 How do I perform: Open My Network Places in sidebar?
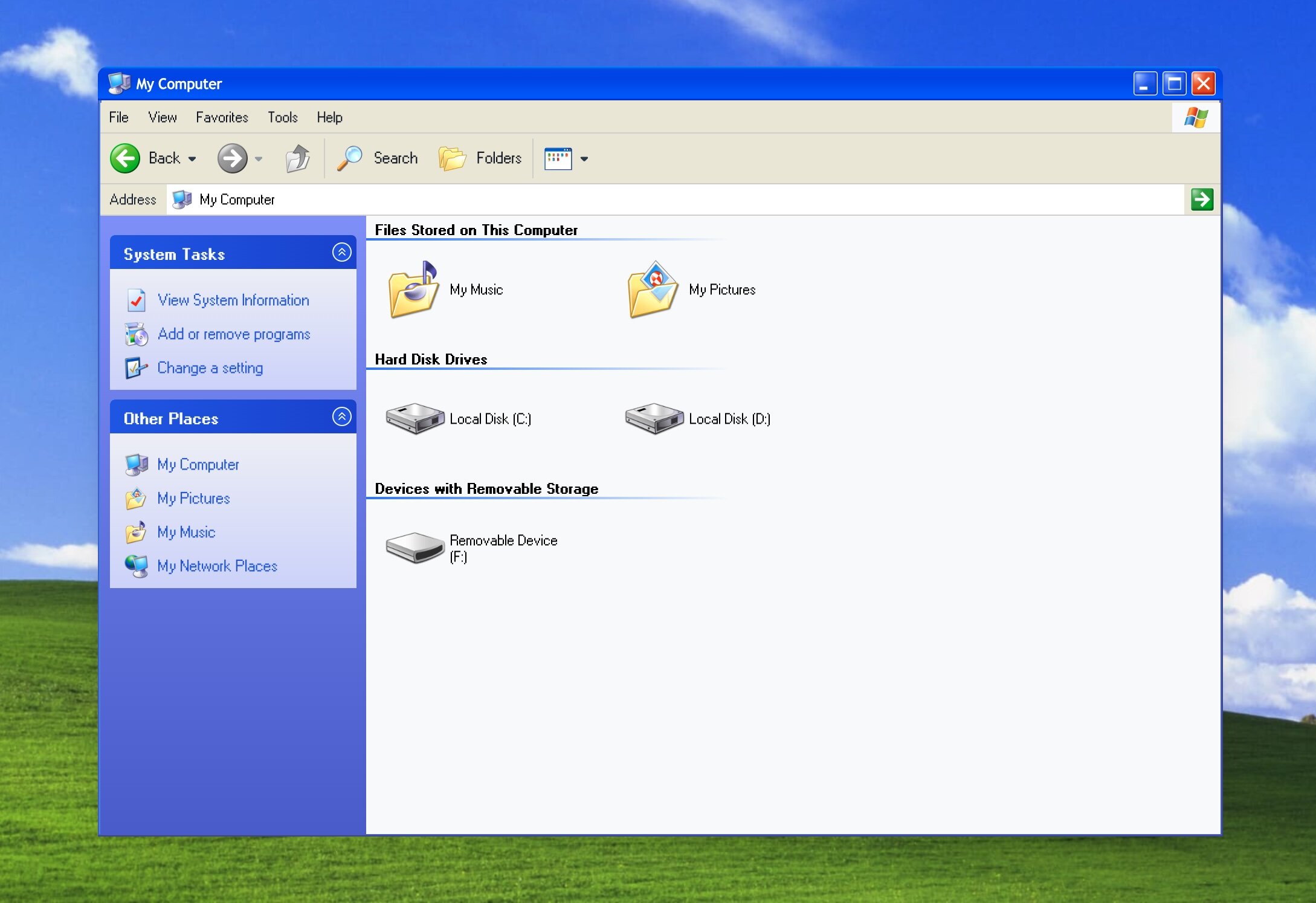(x=217, y=566)
